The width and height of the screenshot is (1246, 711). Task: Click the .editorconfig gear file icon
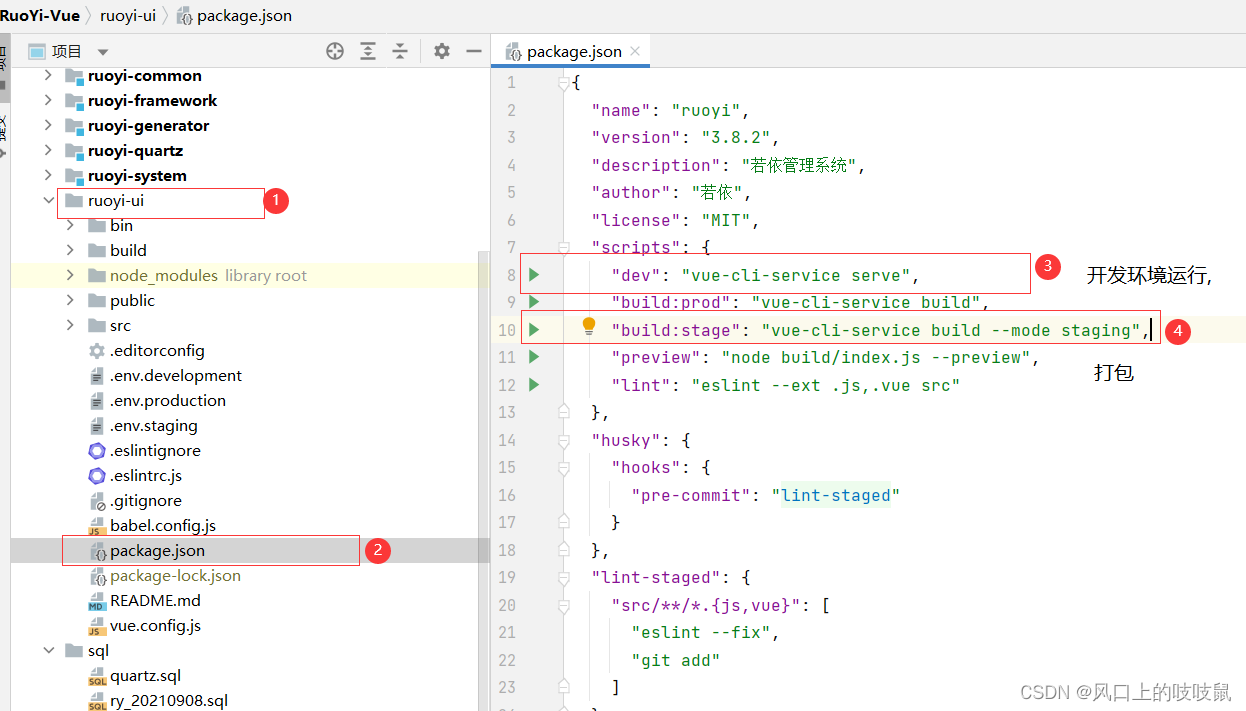(97, 351)
